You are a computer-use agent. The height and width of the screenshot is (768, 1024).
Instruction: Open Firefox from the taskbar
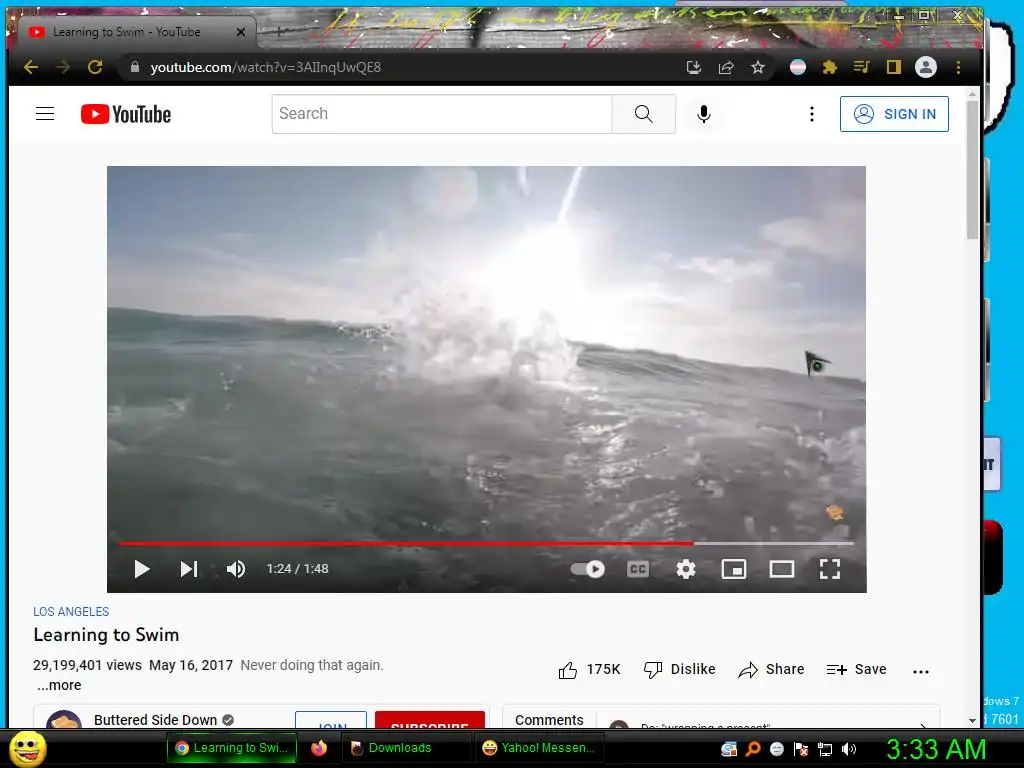[319, 748]
